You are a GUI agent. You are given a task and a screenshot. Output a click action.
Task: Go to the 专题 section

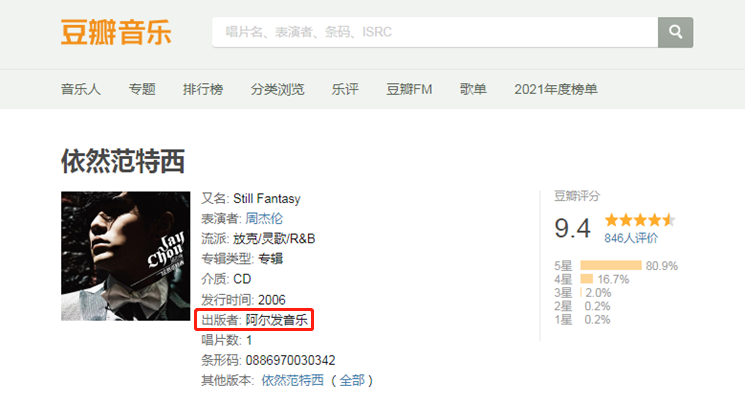(x=142, y=89)
